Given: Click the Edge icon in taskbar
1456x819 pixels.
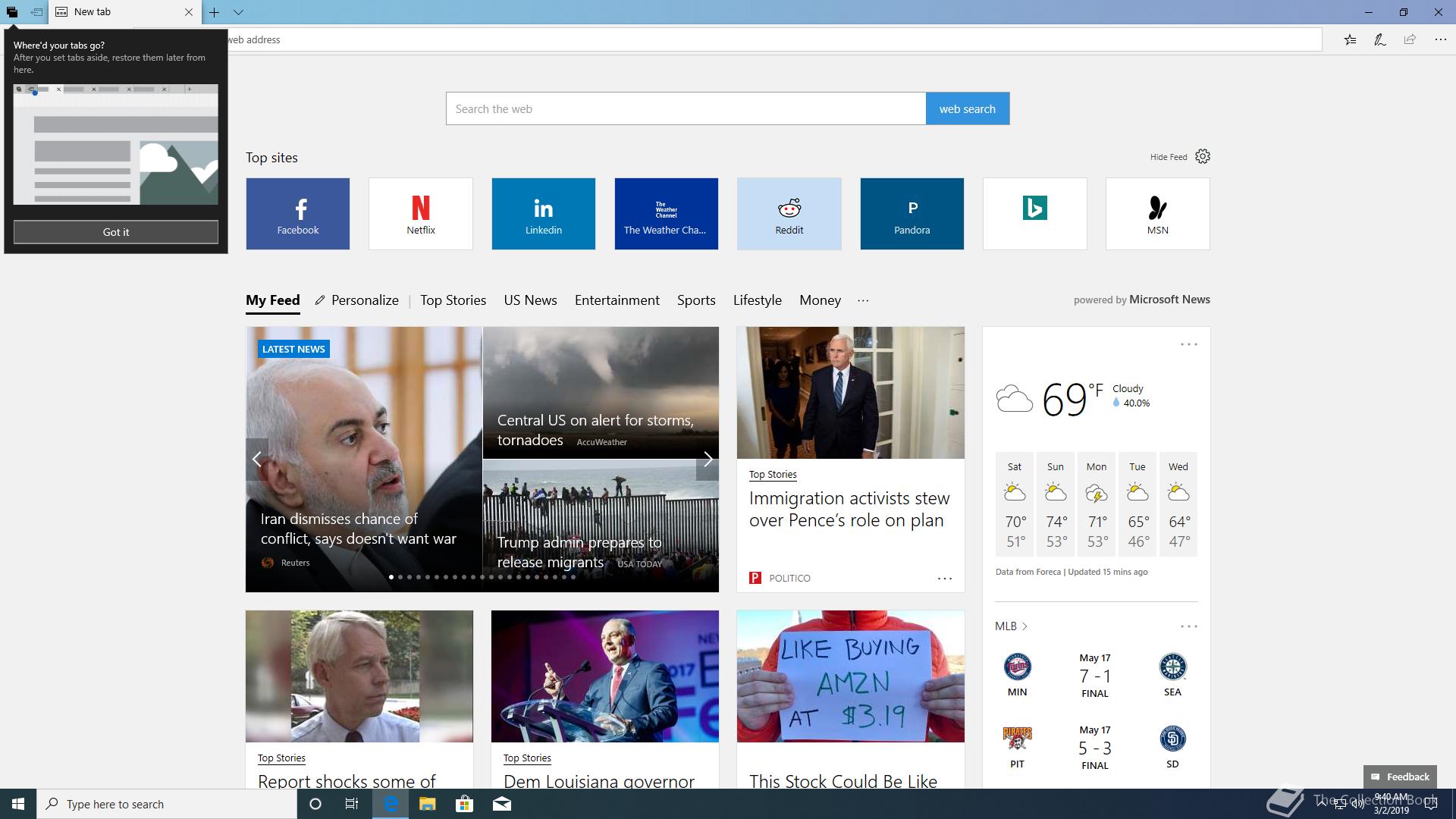Looking at the screenshot, I should (x=391, y=804).
